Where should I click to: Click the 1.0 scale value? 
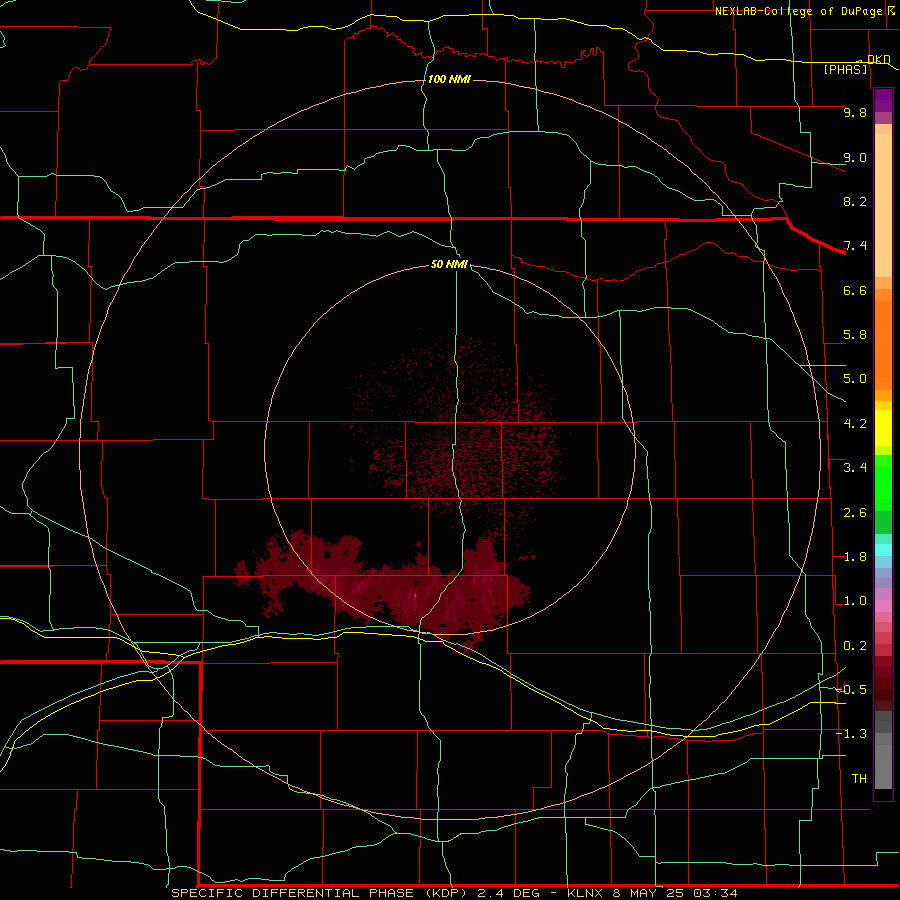855,601
